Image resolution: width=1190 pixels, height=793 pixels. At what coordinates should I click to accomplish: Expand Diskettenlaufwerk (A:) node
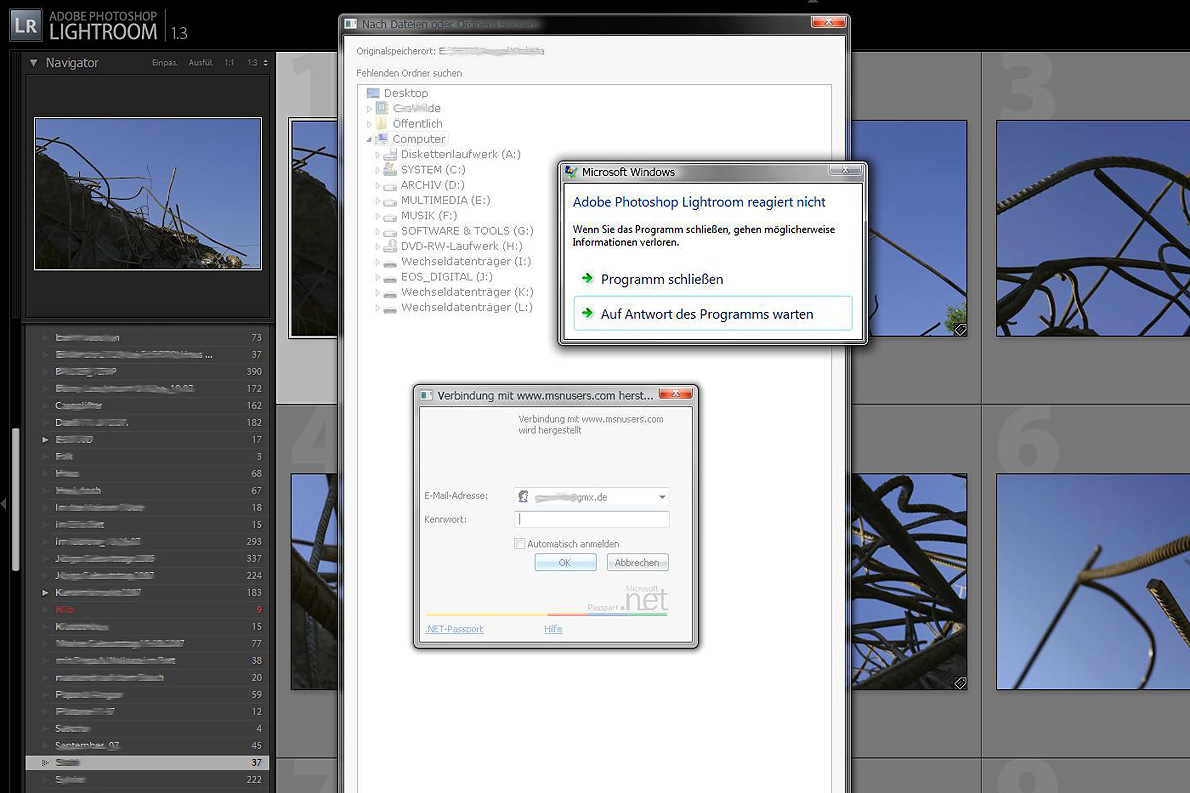[x=378, y=155]
